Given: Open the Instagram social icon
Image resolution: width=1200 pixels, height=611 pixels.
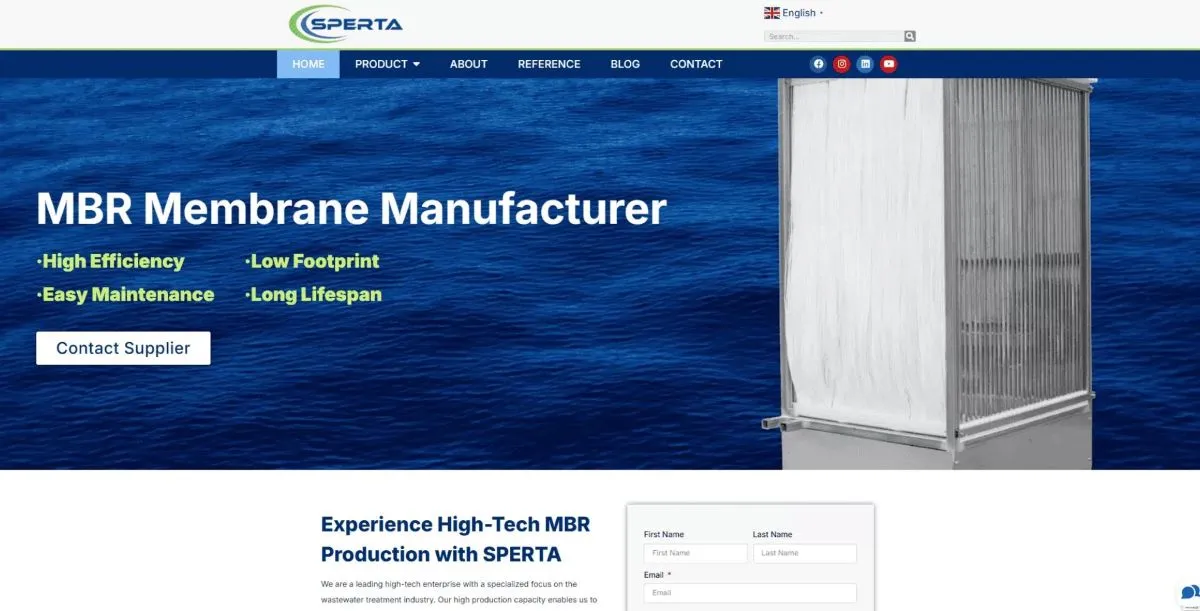Looking at the screenshot, I should click(x=841, y=63).
